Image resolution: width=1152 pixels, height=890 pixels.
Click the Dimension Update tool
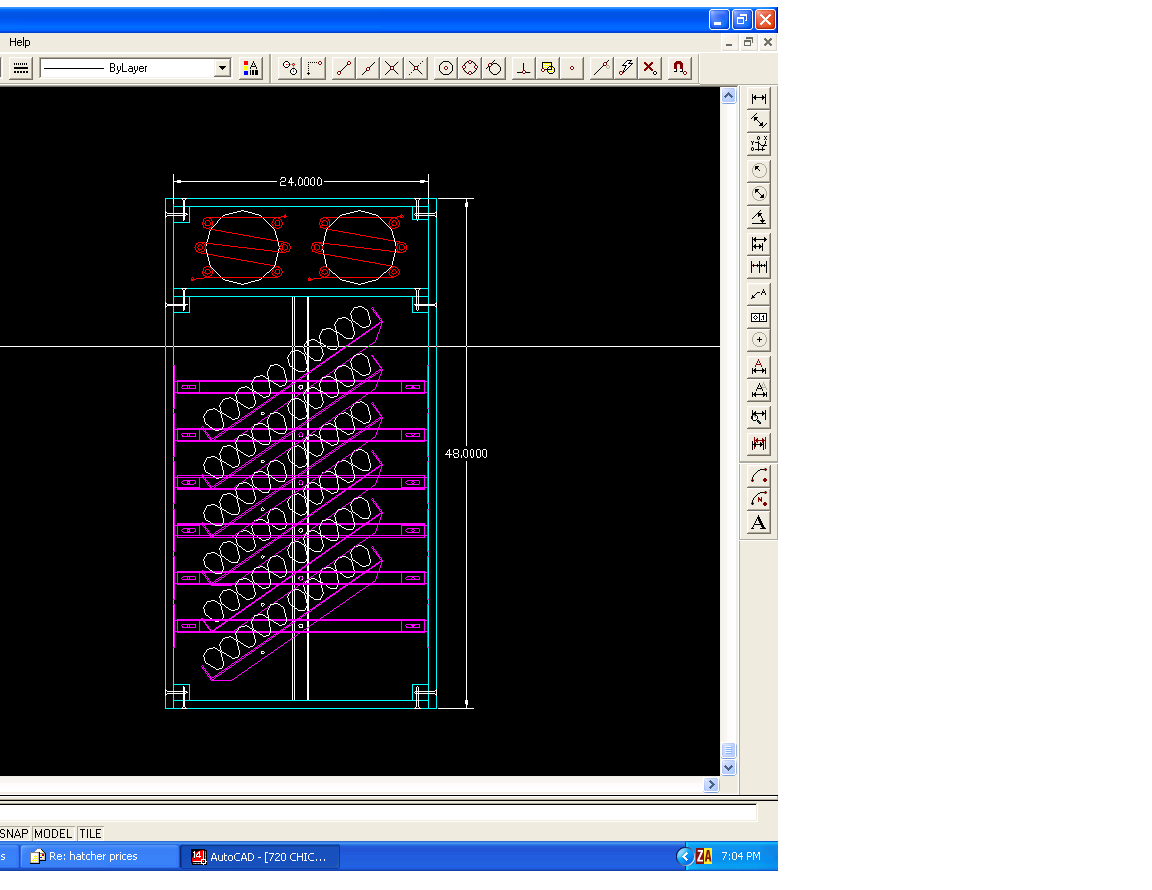[x=759, y=443]
